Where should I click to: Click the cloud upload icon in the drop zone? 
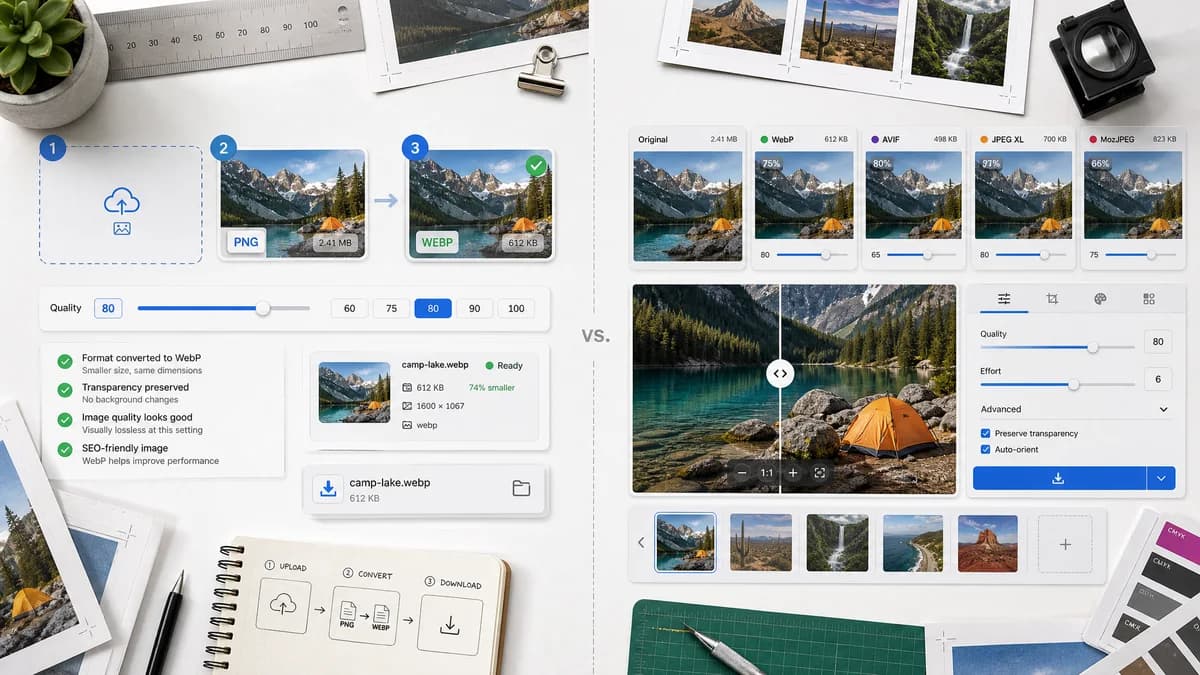click(121, 202)
